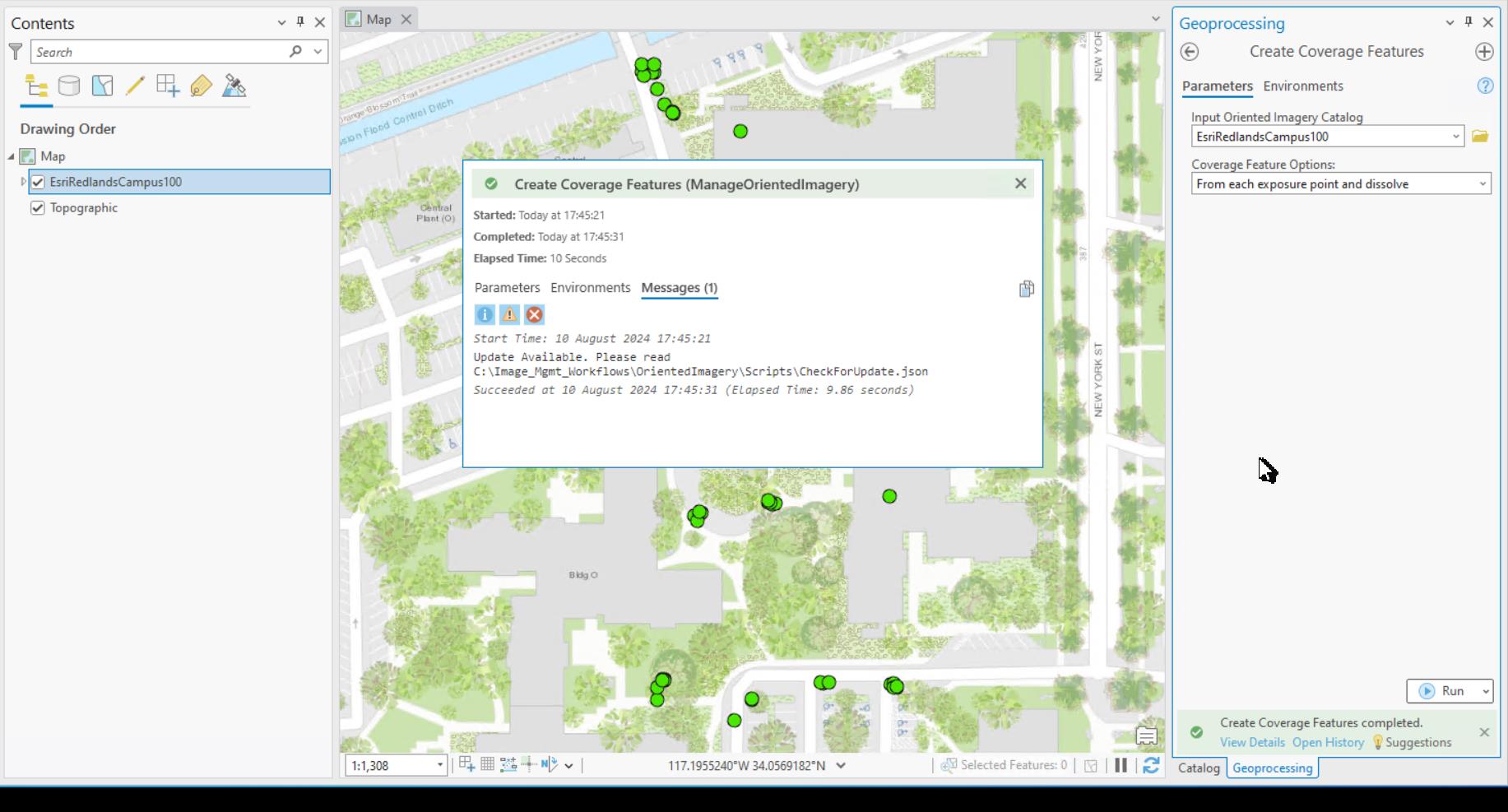Viewport: 1508px width, 812px height.
Task: Open History from the completion notification
Action: pyautogui.click(x=1328, y=742)
